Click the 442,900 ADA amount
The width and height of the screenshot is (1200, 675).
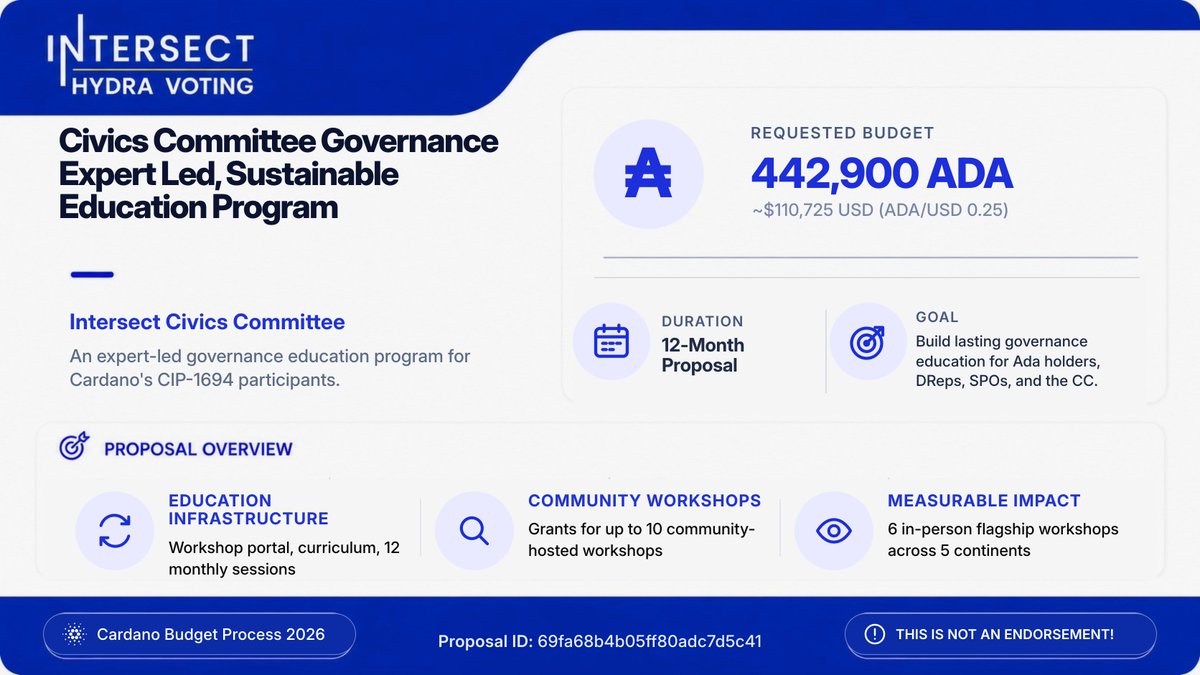(881, 174)
